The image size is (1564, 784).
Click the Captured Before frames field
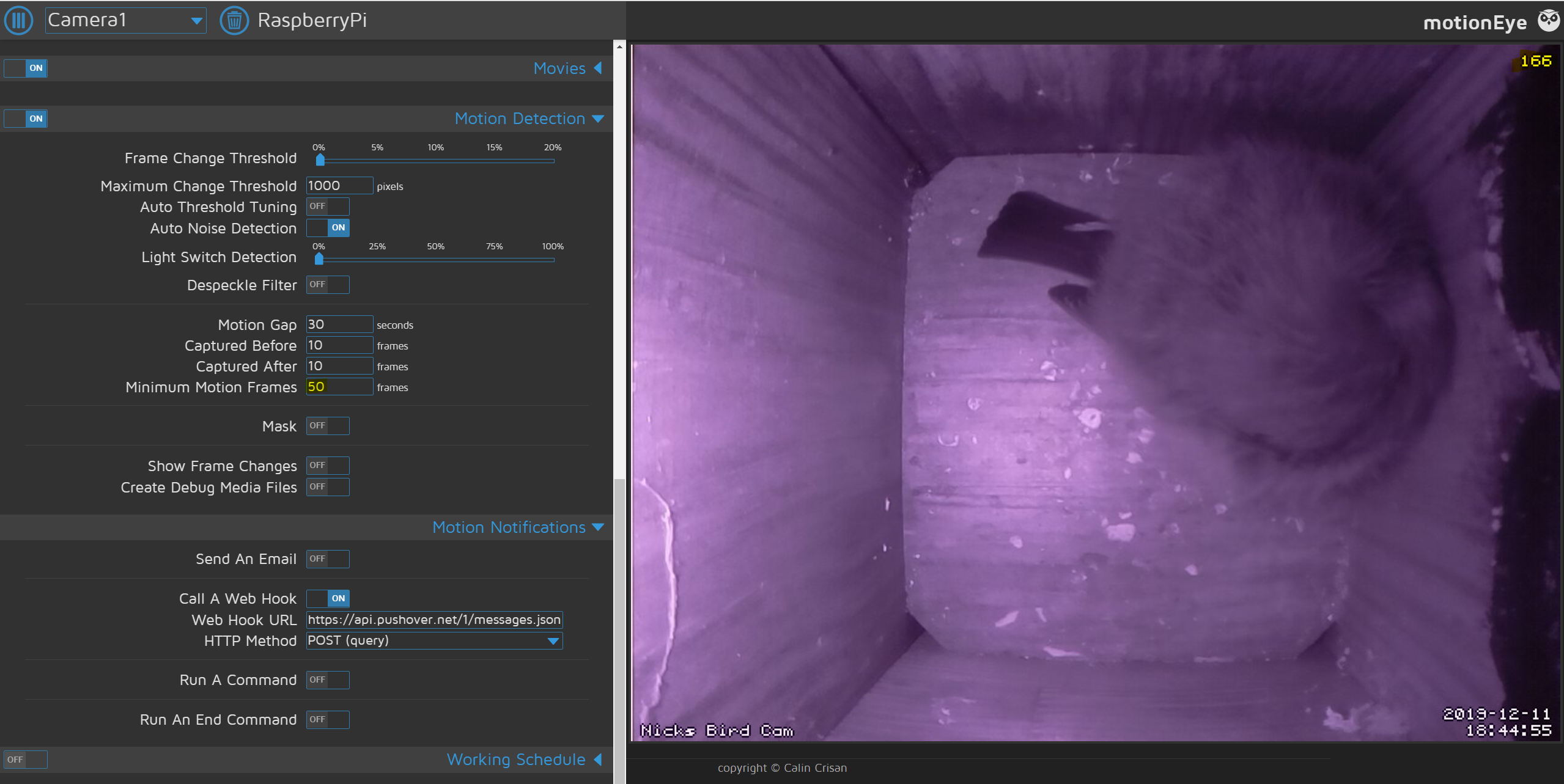tap(339, 345)
